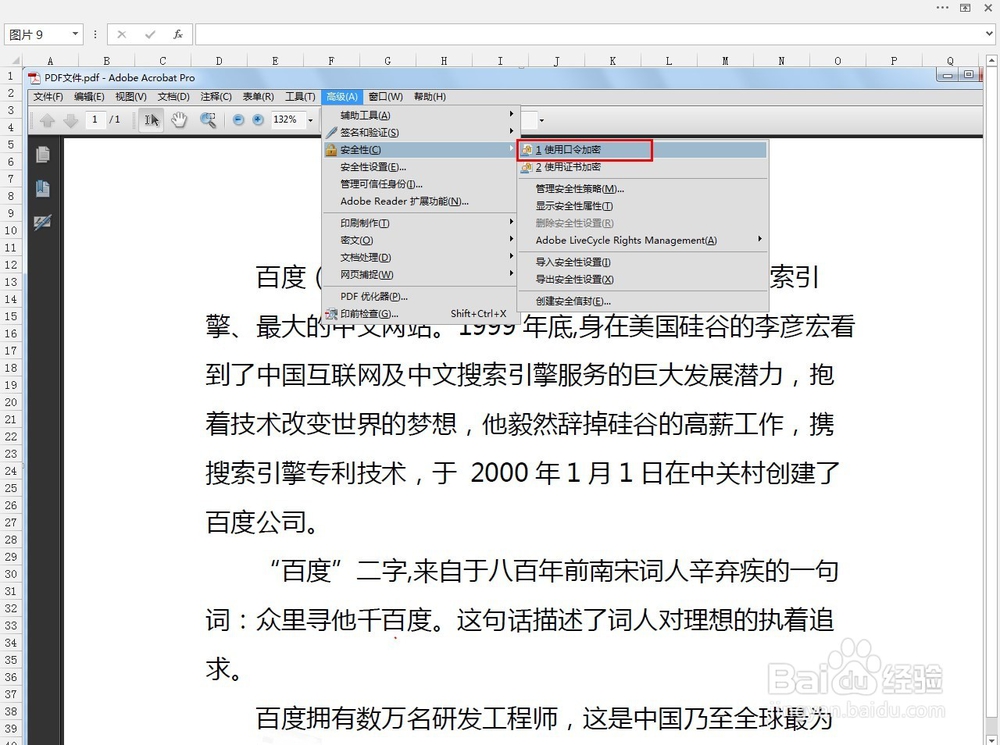Expand the 文档处理(D) submenu arrow
This screenshot has height=745, width=1000.
point(511,256)
